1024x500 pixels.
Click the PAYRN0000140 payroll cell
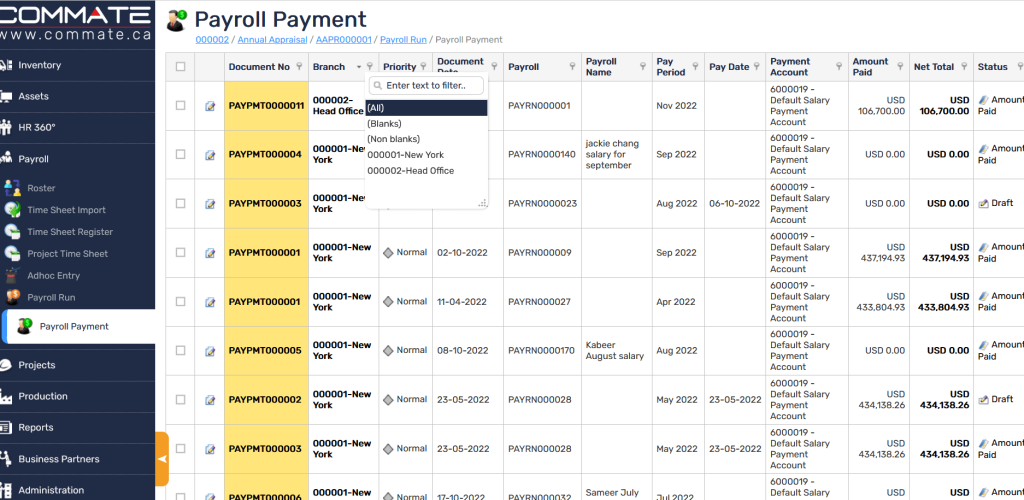click(x=541, y=155)
